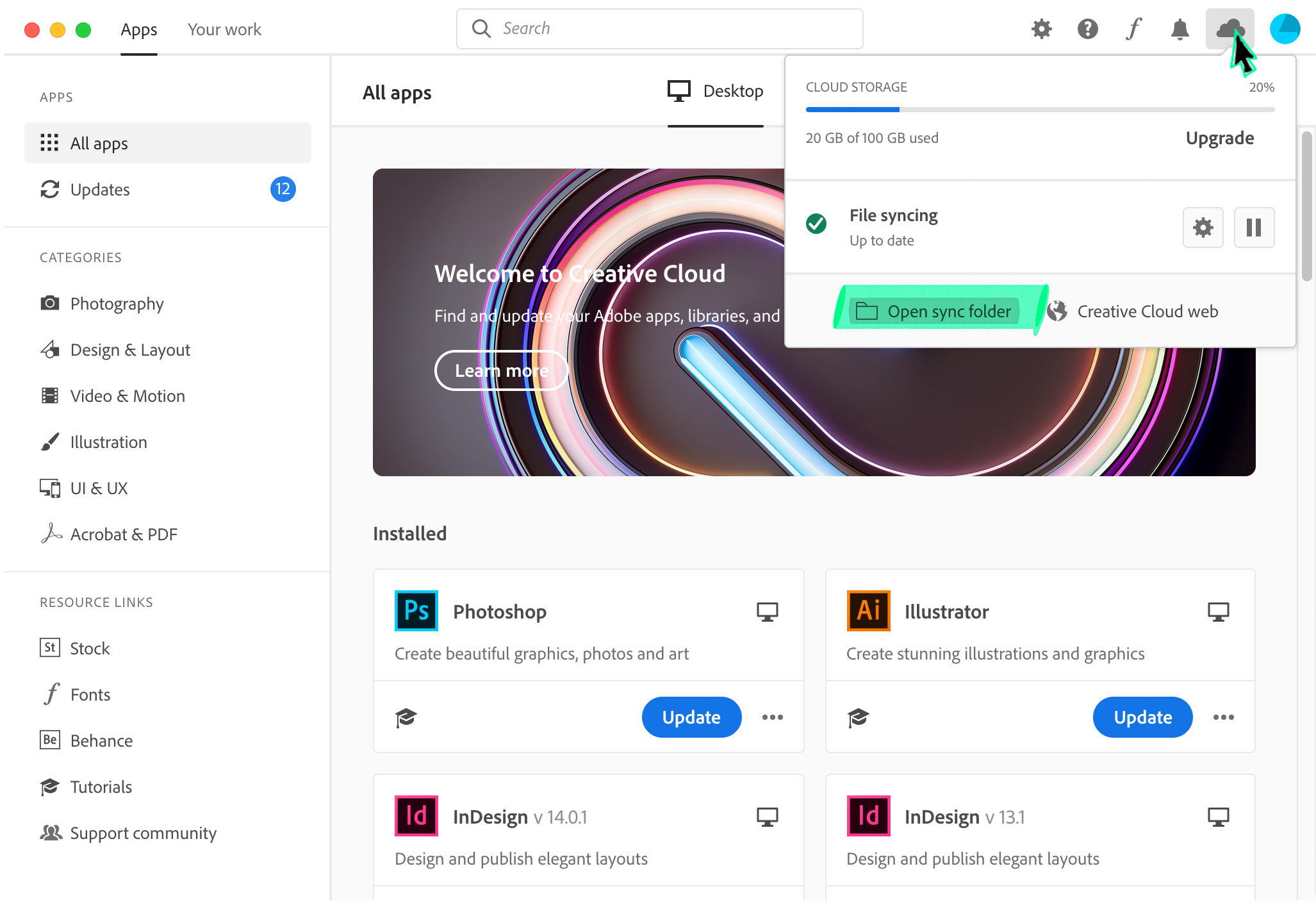1316x905 pixels.
Task: Click the InDesign v13.1 app icon
Action: pyautogui.click(x=866, y=816)
